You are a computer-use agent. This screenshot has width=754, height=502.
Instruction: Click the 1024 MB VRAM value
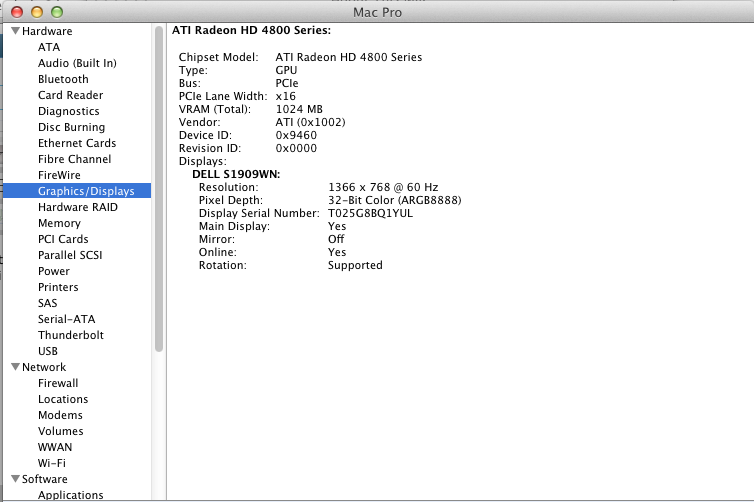click(299, 109)
